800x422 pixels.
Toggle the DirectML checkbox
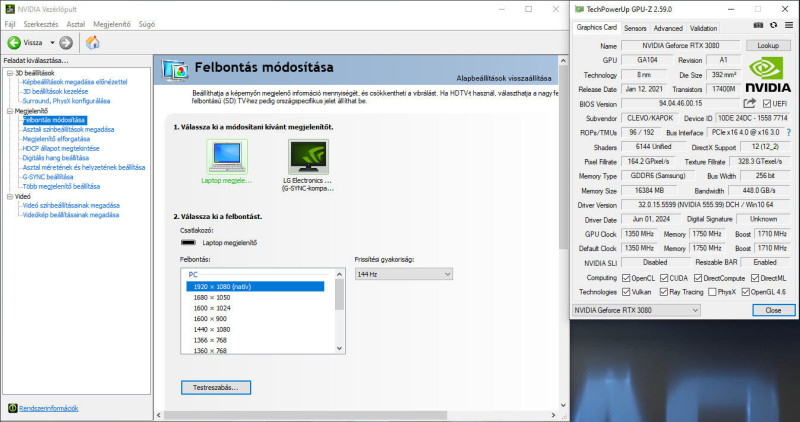pos(755,278)
